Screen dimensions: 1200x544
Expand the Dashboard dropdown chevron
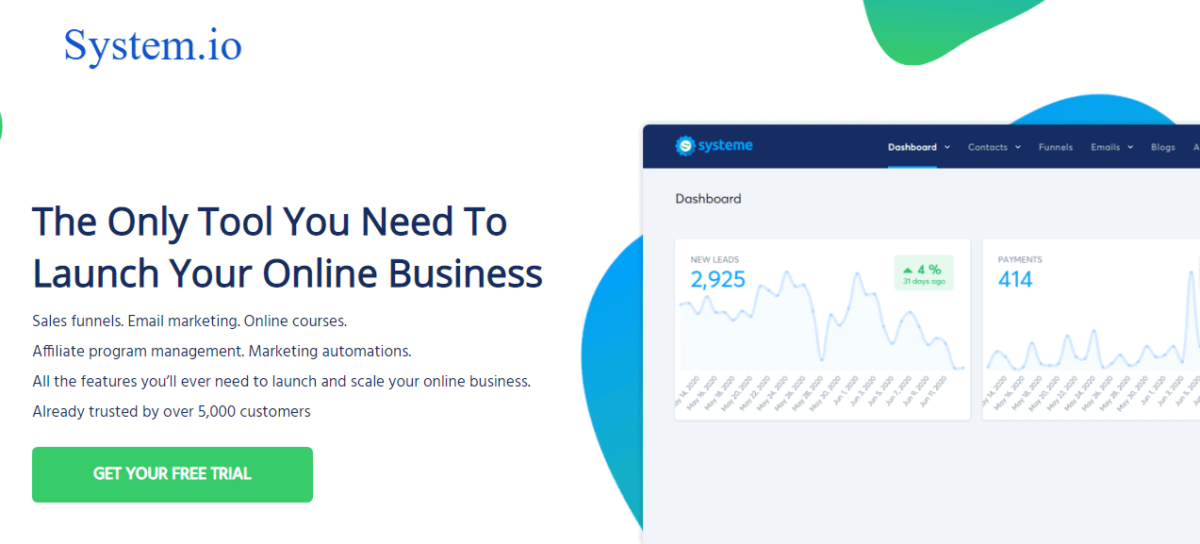(x=946, y=147)
